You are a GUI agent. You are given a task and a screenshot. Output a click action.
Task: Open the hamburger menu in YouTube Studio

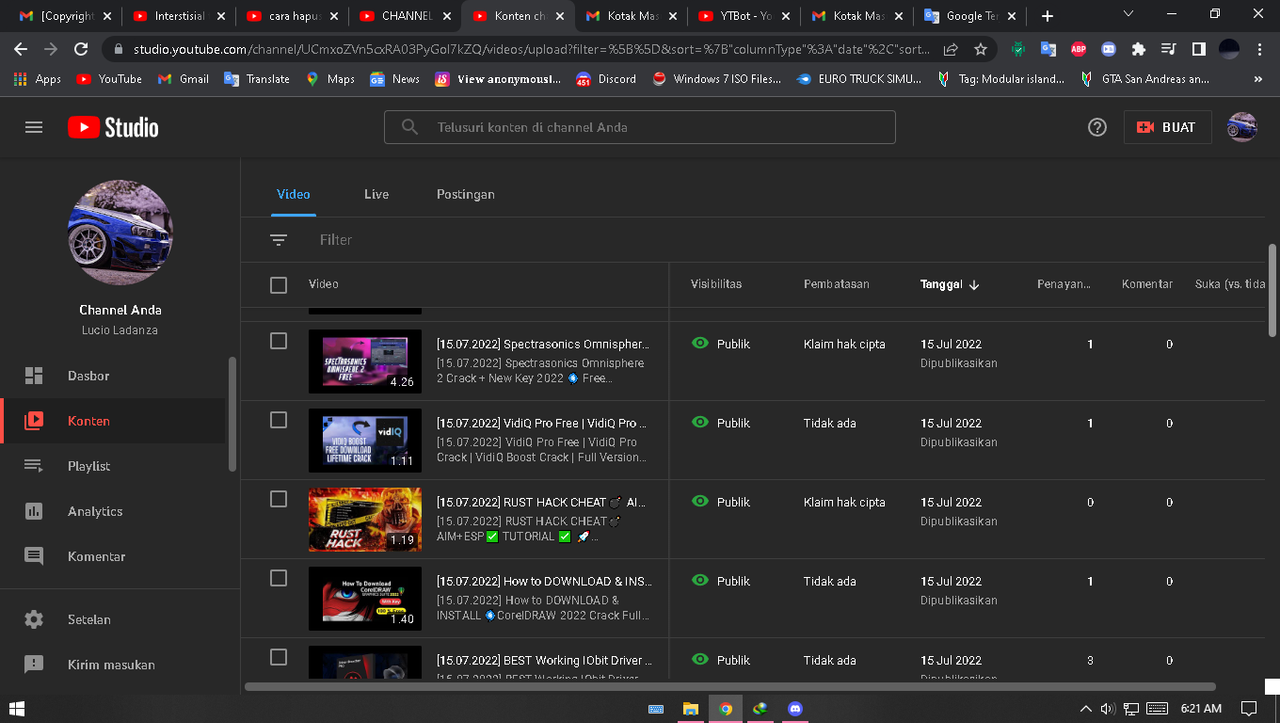click(x=34, y=127)
